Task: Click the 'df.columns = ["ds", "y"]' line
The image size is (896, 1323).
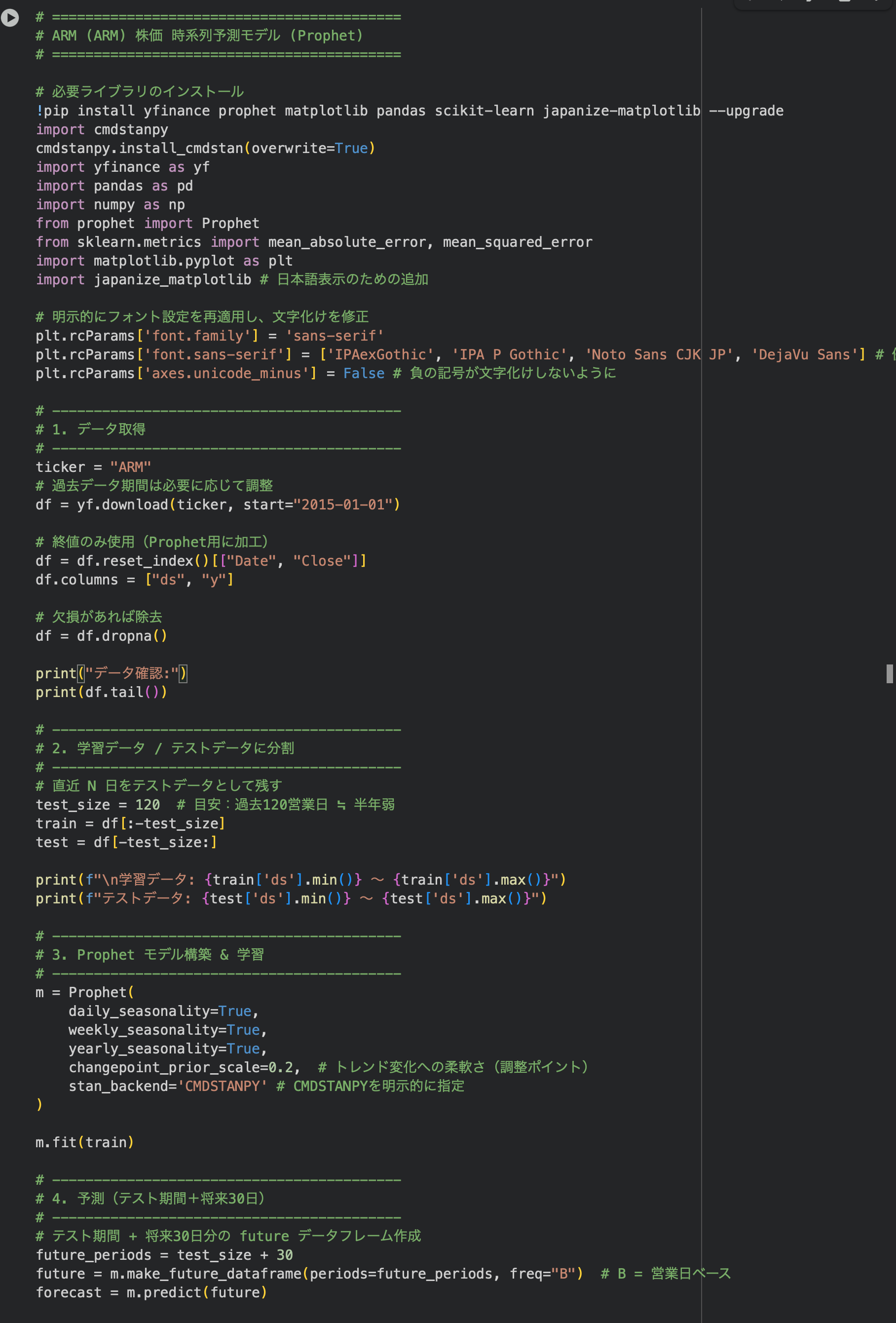Action: (x=135, y=580)
